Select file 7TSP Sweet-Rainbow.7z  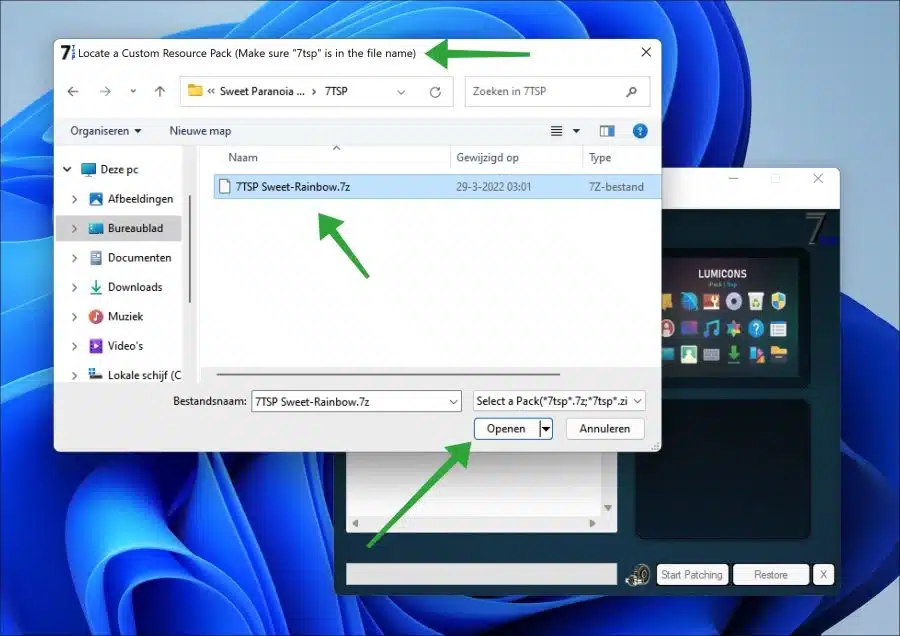437,187
